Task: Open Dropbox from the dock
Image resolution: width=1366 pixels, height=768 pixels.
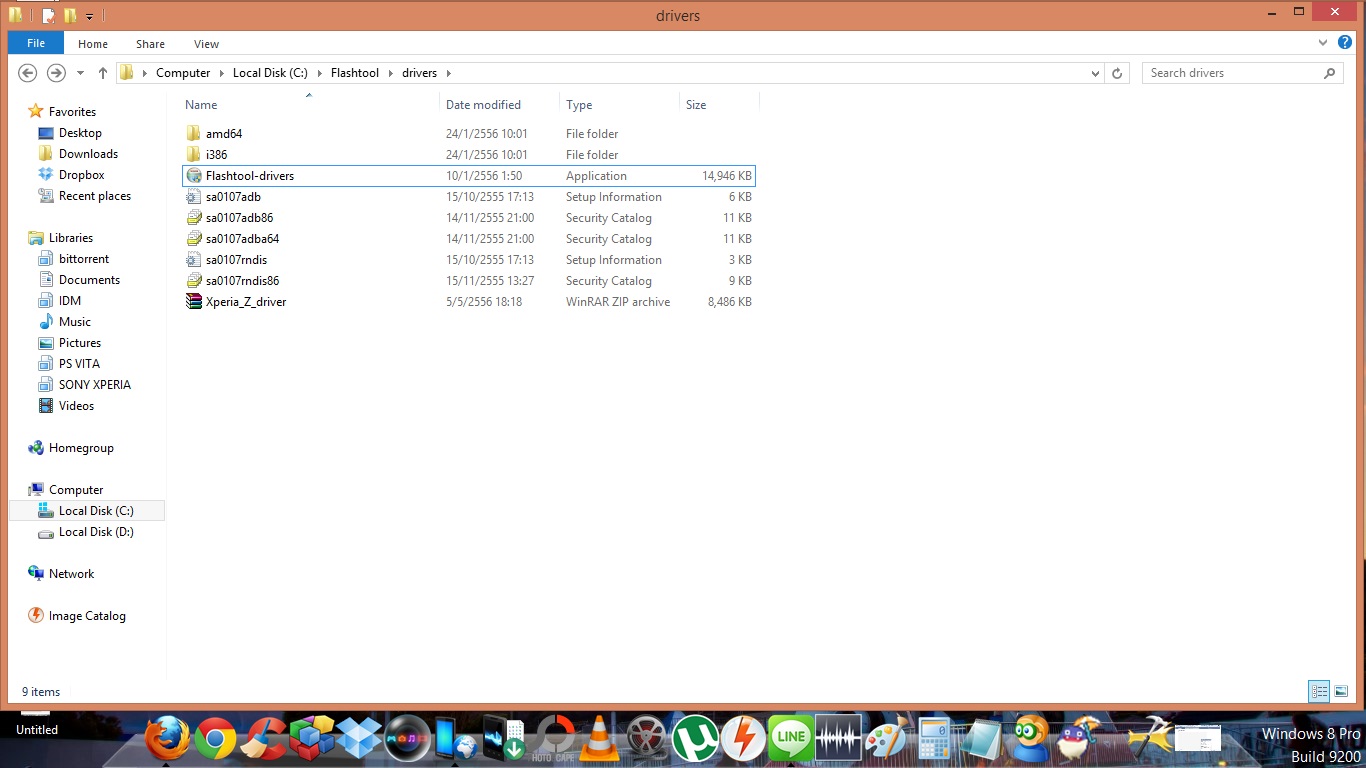Action: tap(360, 739)
